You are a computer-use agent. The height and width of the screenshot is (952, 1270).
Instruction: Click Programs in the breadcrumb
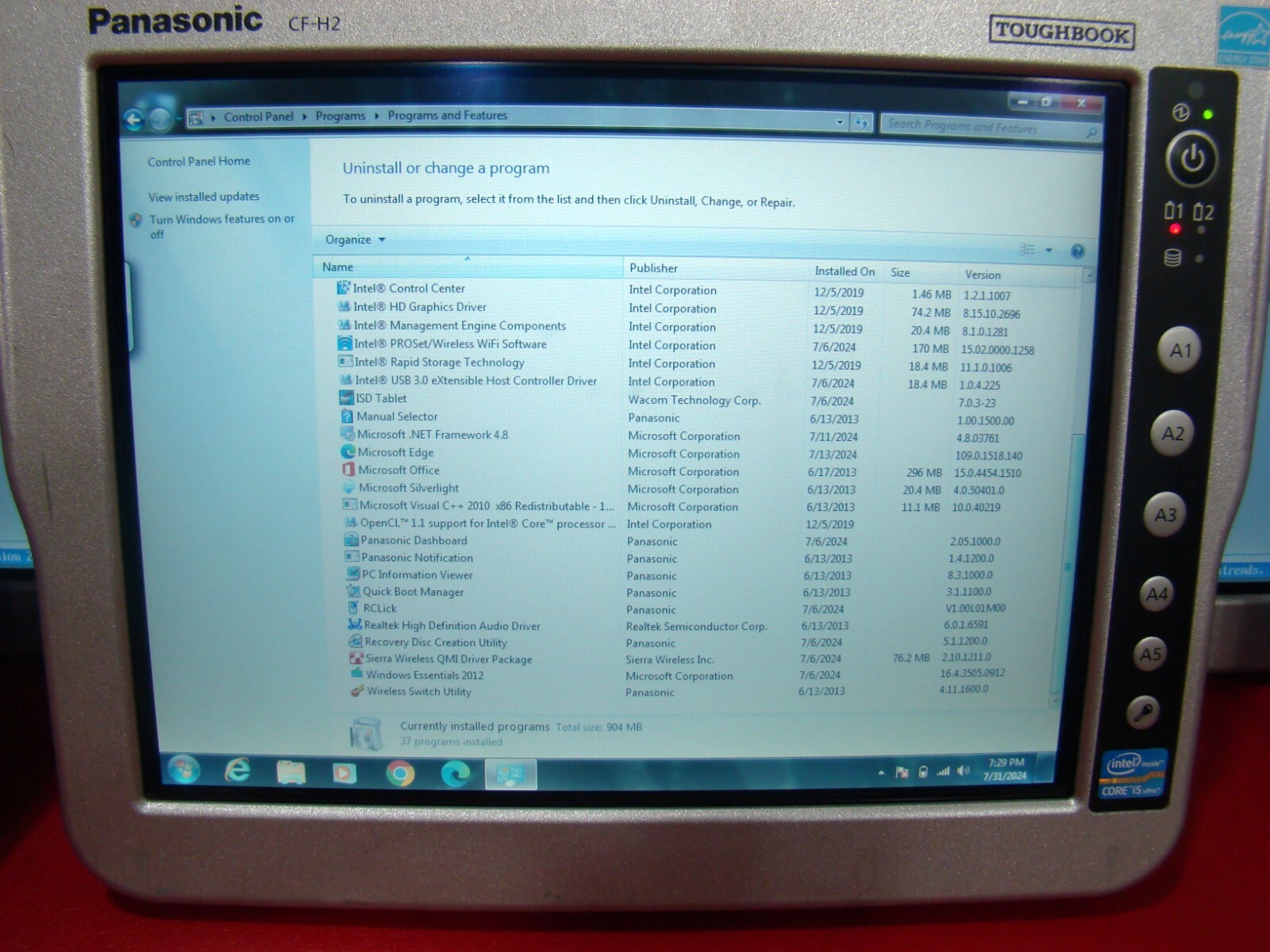[341, 116]
